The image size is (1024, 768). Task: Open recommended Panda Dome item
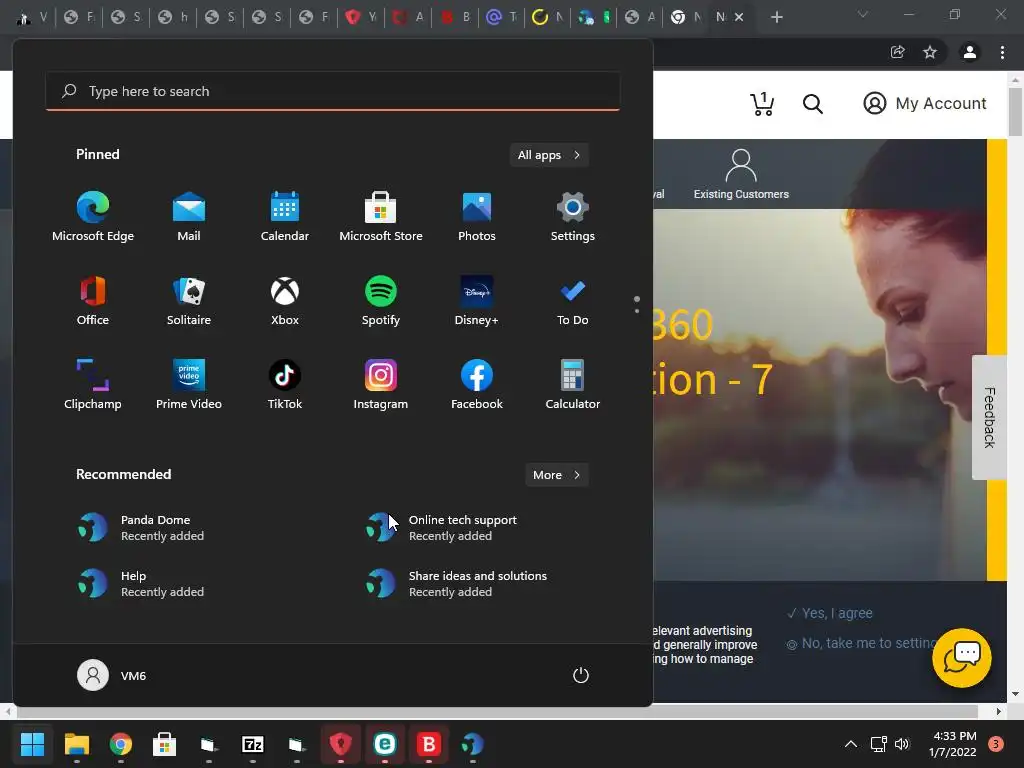pos(141,528)
